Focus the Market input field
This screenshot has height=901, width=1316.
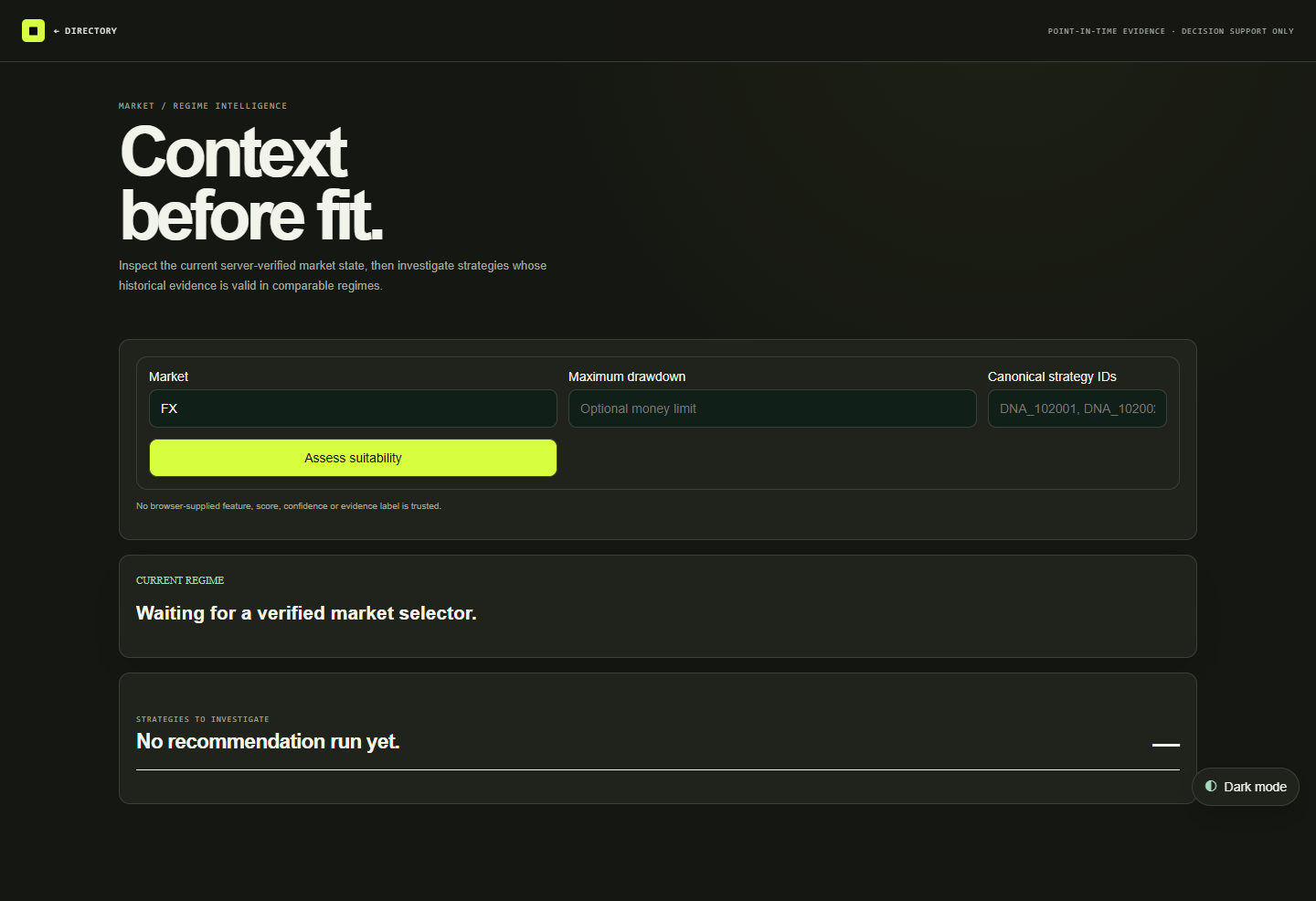(x=353, y=408)
